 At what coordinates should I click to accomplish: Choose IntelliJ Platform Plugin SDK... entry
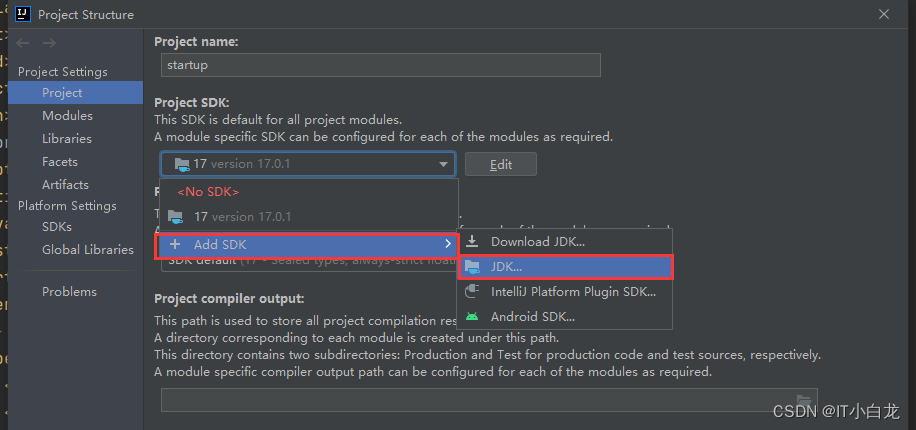click(565, 292)
